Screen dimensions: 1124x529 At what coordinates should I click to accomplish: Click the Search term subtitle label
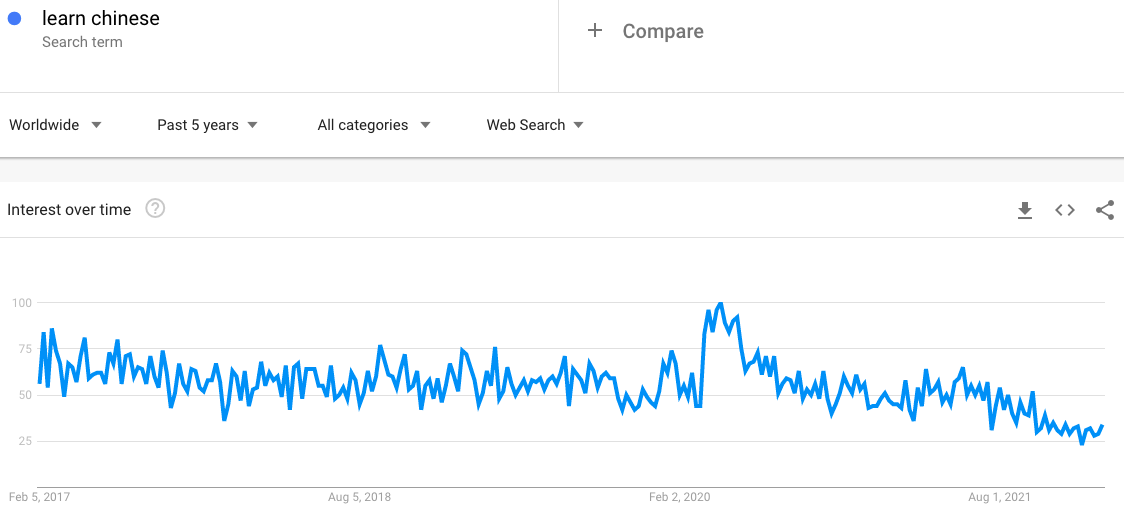[82, 42]
